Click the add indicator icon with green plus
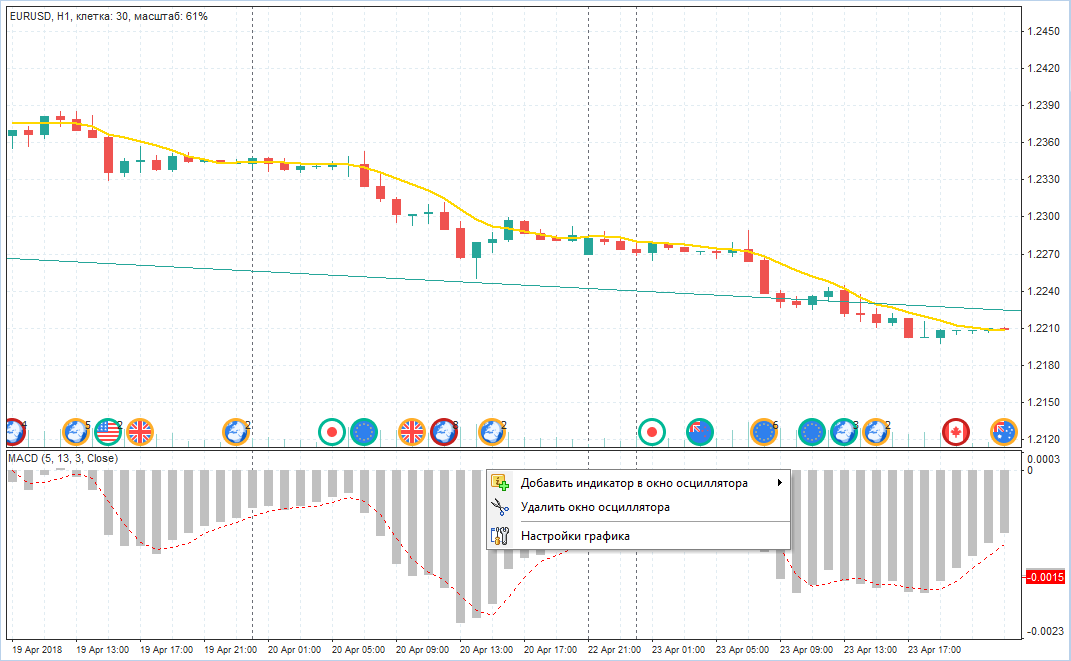Screen dimensions: 1071x661 (x=500, y=483)
